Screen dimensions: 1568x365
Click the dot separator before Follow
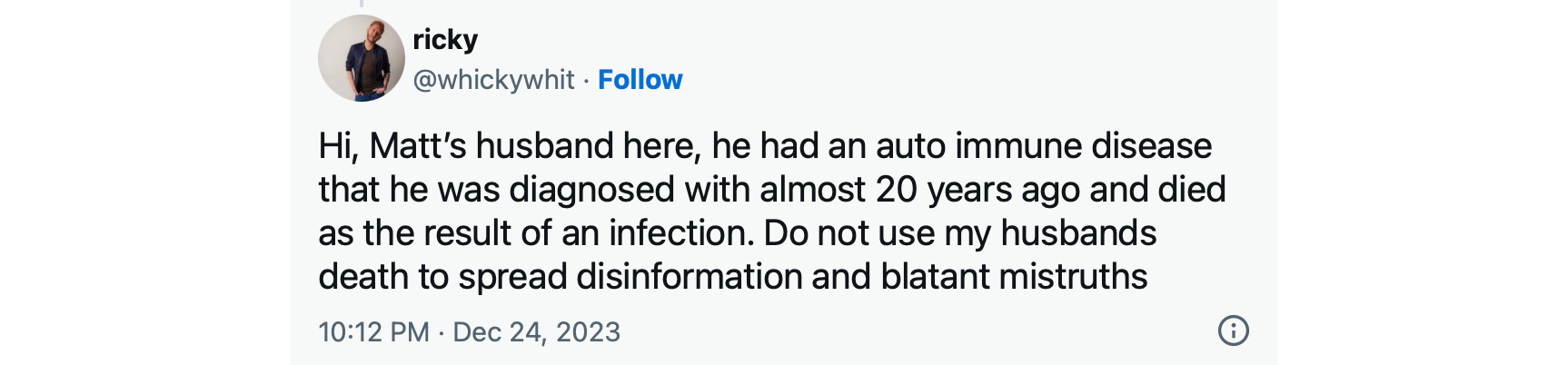click(x=587, y=80)
